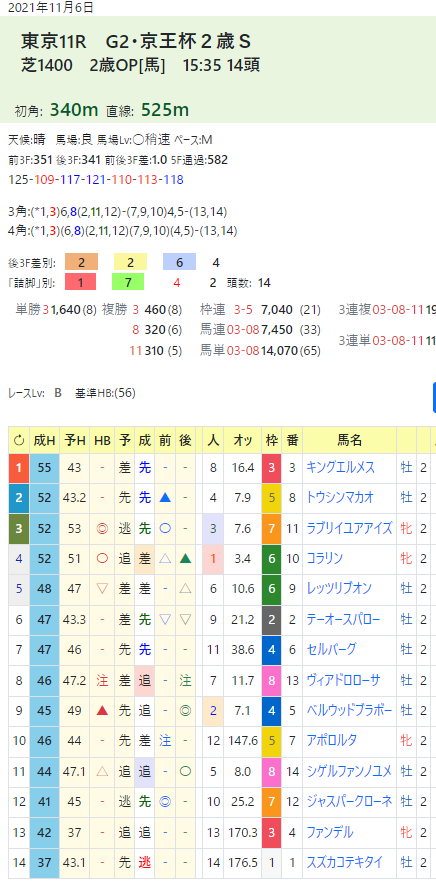Click the odds value 176.5
Viewport: 436px width, 888px height.
coord(244,862)
